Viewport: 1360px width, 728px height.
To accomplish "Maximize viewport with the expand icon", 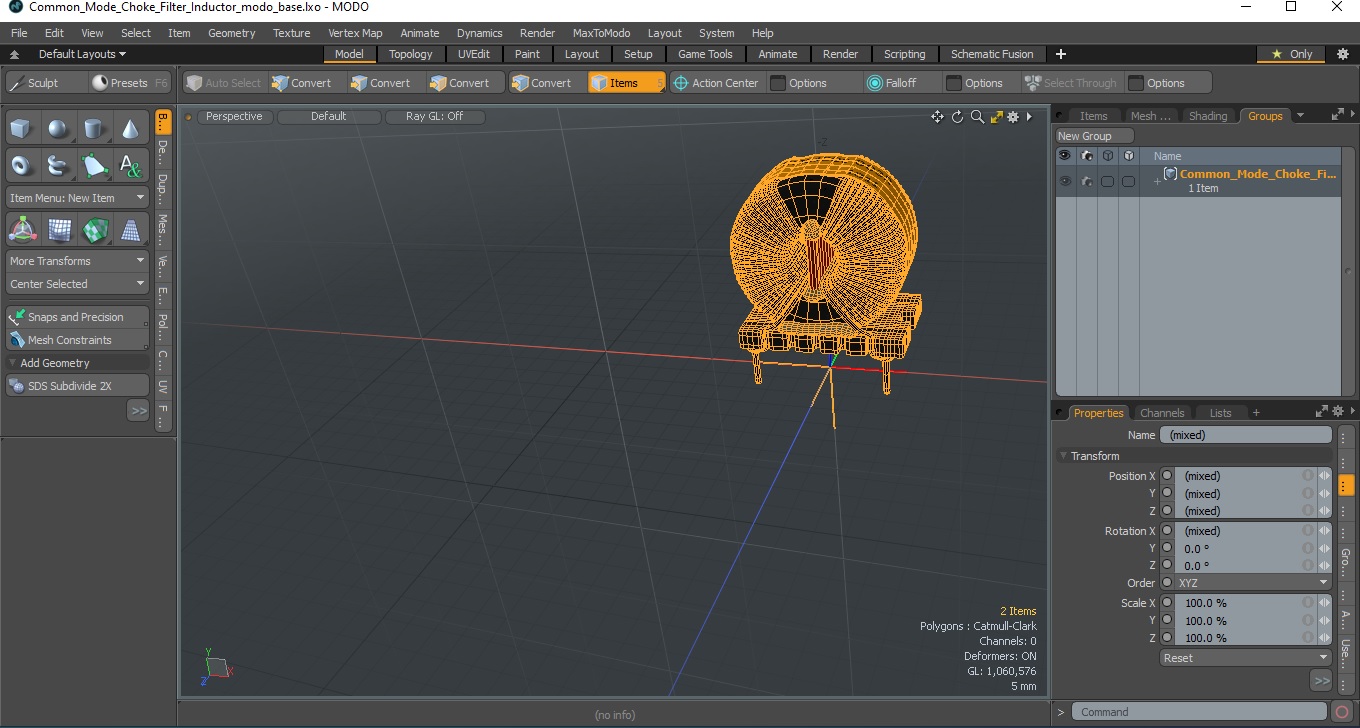I will [996, 117].
